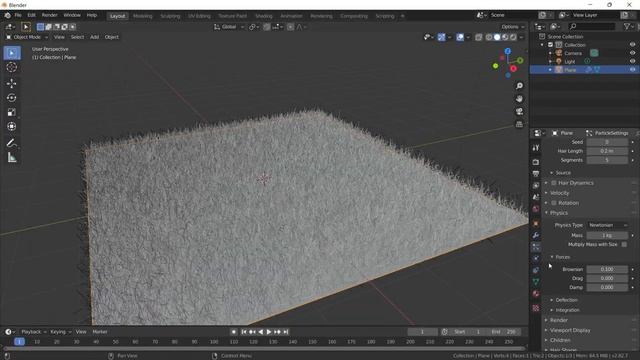Click the outliner search field

coord(592,27)
